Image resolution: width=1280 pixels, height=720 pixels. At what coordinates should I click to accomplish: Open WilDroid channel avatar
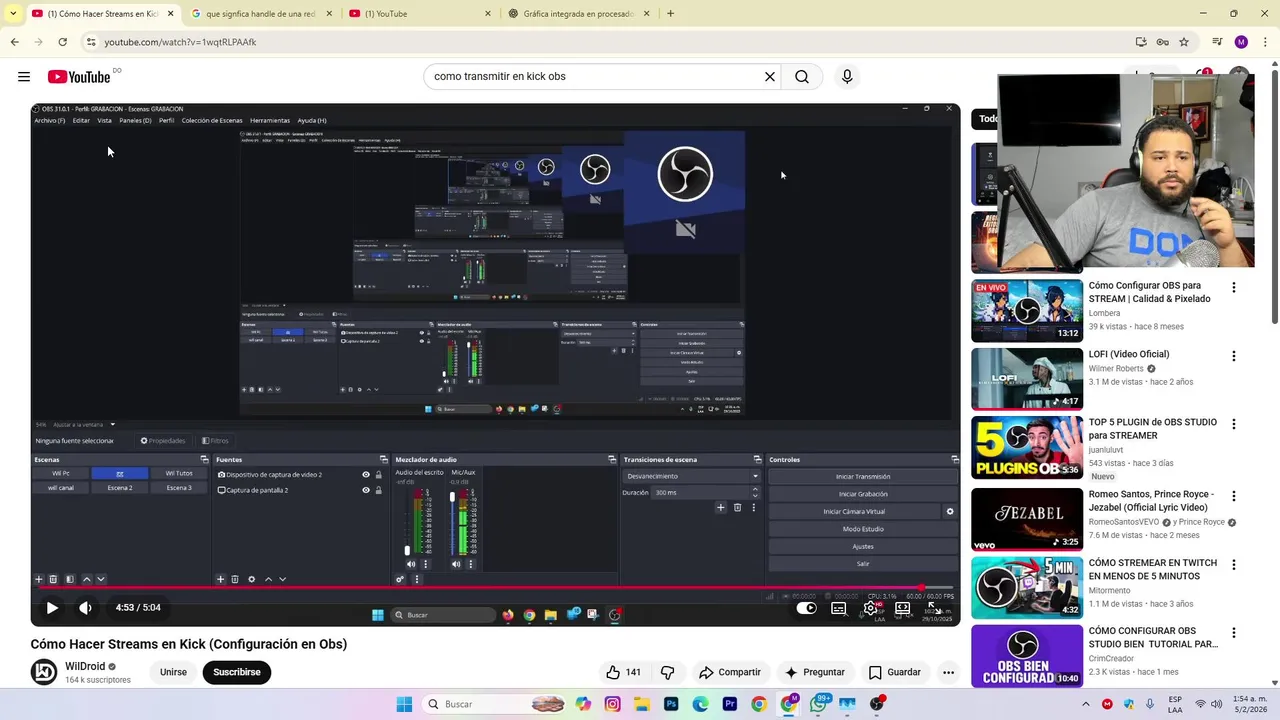[x=44, y=672]
